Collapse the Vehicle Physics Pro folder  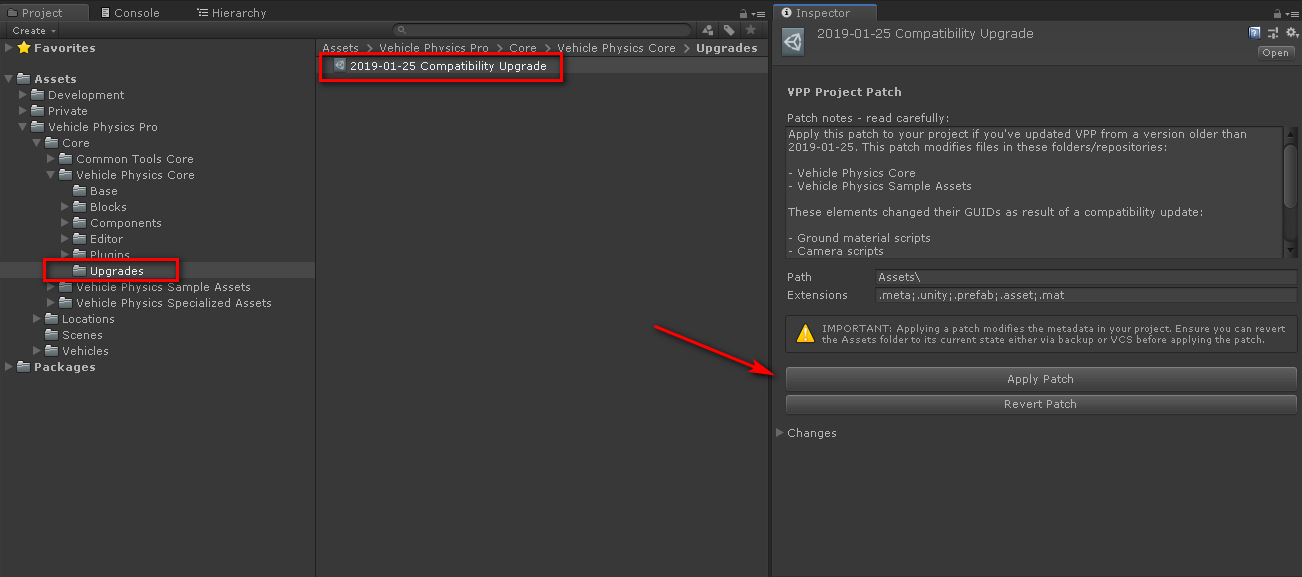point(23,127)
